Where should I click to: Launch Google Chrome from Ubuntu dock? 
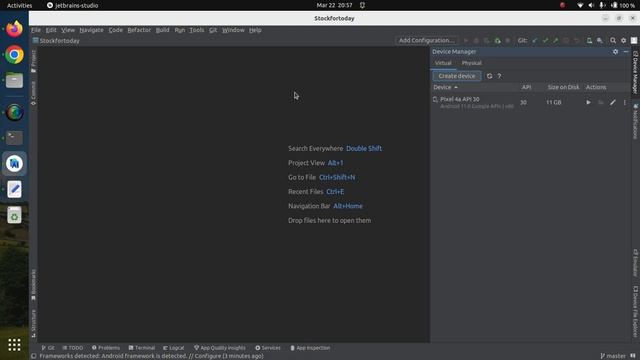coord(14,55)
